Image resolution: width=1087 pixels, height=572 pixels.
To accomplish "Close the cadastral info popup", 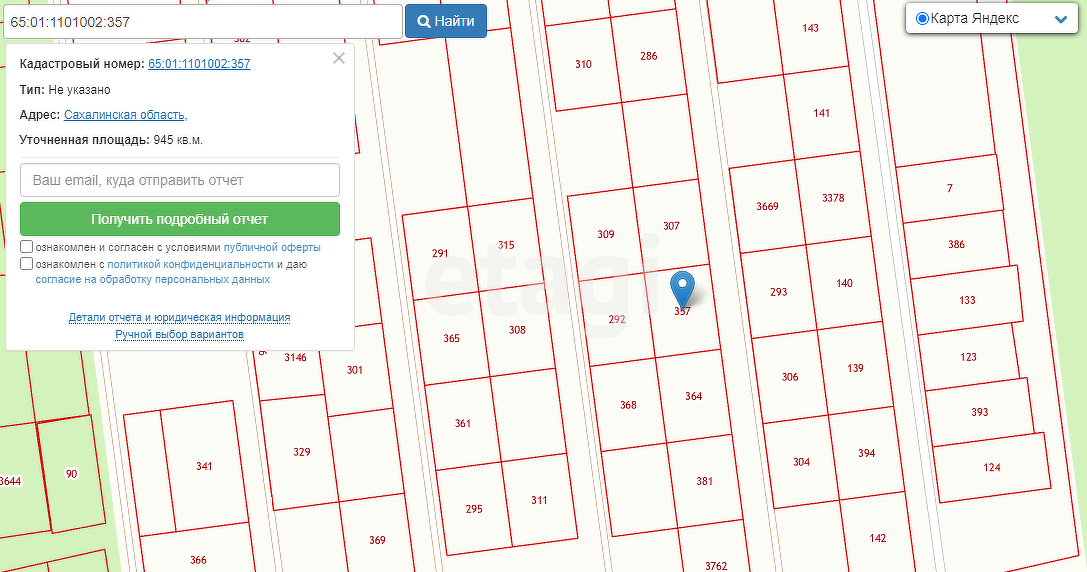I will click(339, 58).
